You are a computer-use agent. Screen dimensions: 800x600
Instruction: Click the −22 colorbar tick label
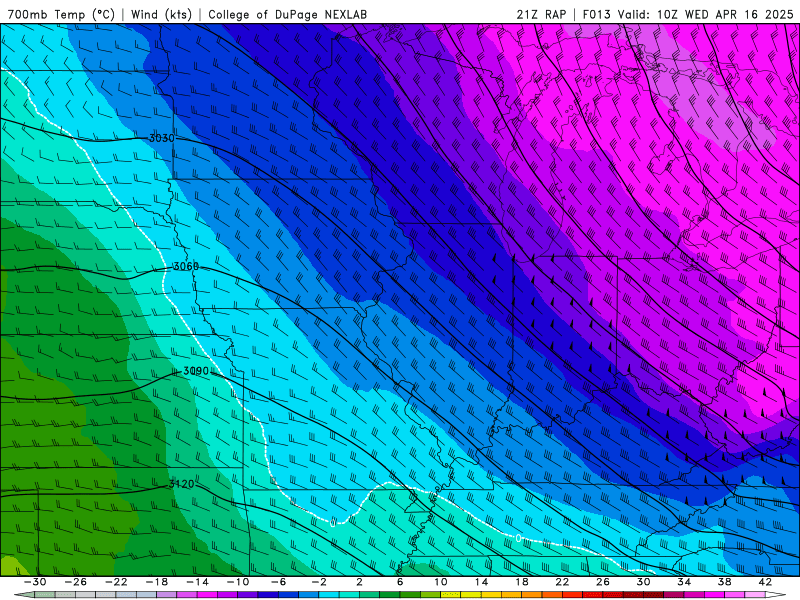pyautogui.click(x=116, y=582)
